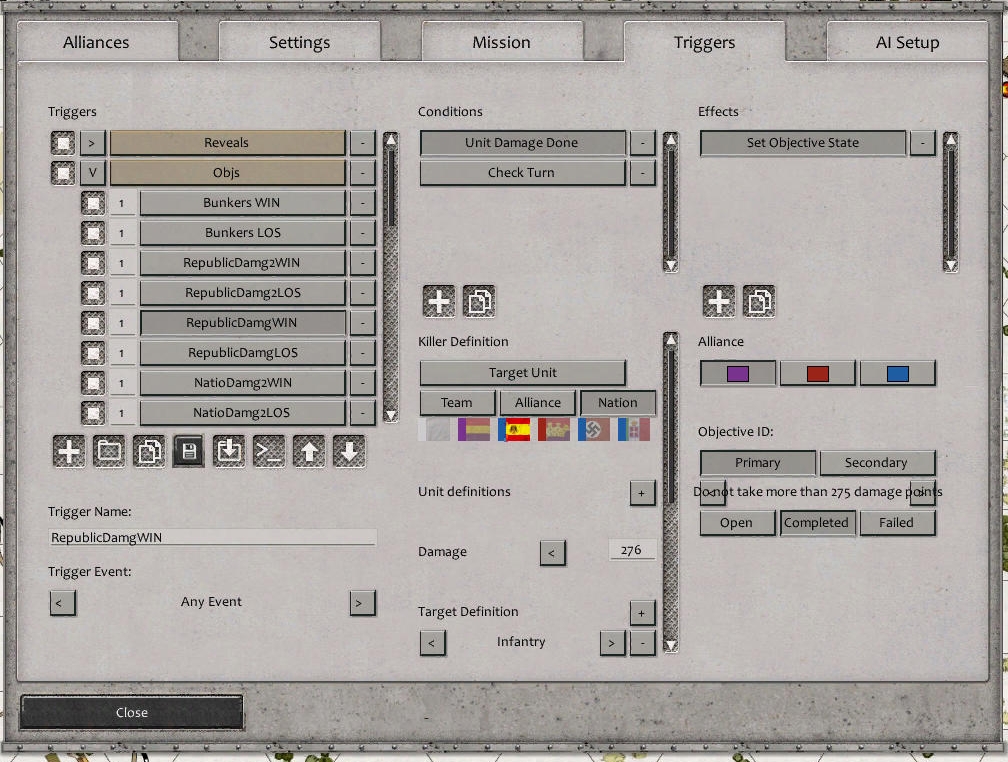Viewport: 1008px width, 762px height.
Task: Click the add new trigger plus icon
Action: click(x=69, y=452)
